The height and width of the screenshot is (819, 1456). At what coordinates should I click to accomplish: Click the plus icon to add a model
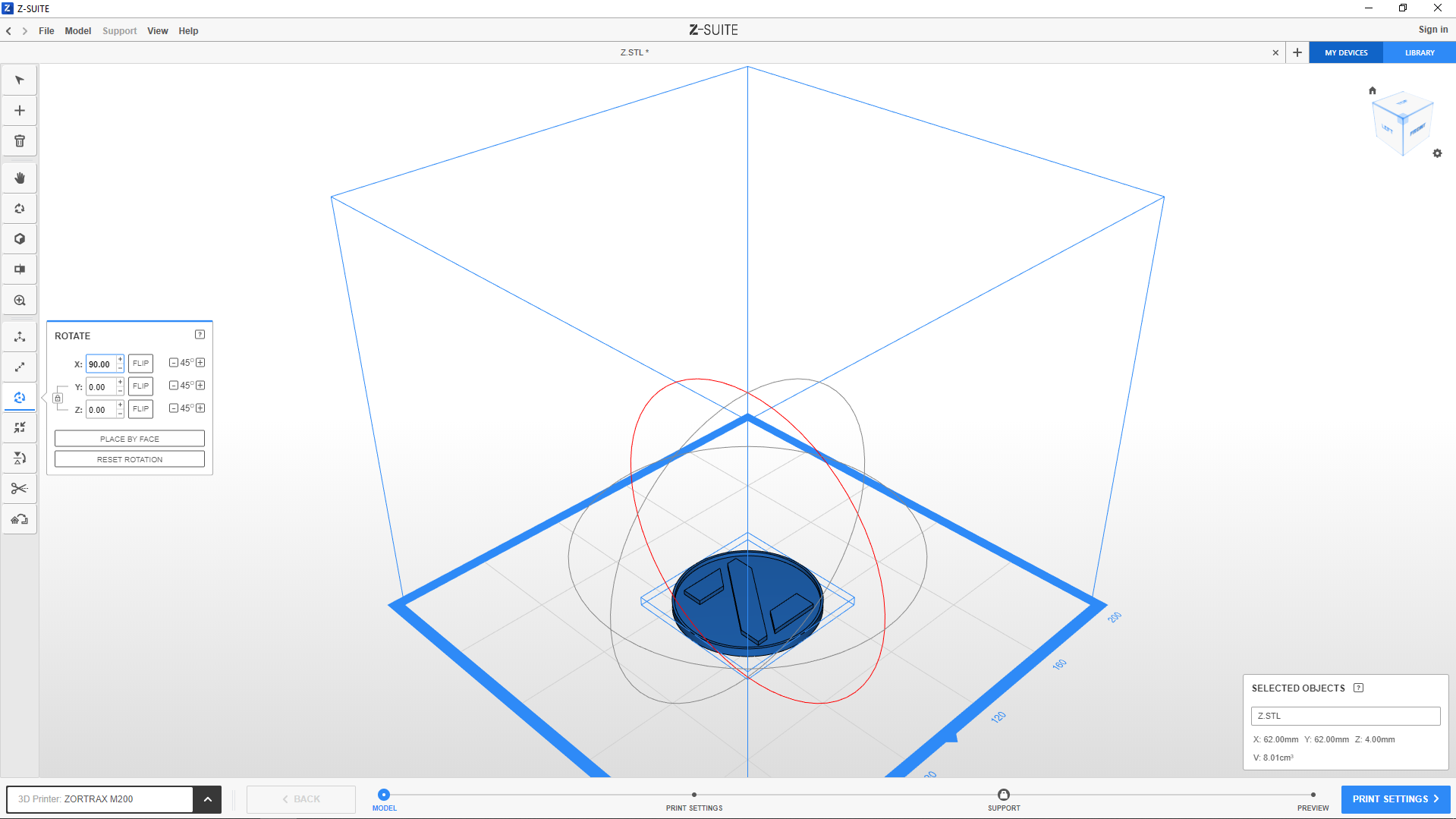[20, 111]
